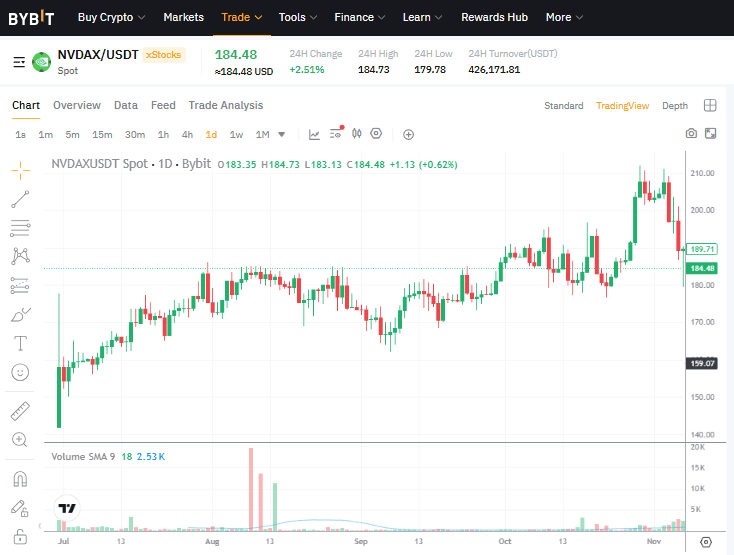Screen dimensions: 734x555
Task: Switch to the Trade Analysis tab
Action: [x=226, y=105]
